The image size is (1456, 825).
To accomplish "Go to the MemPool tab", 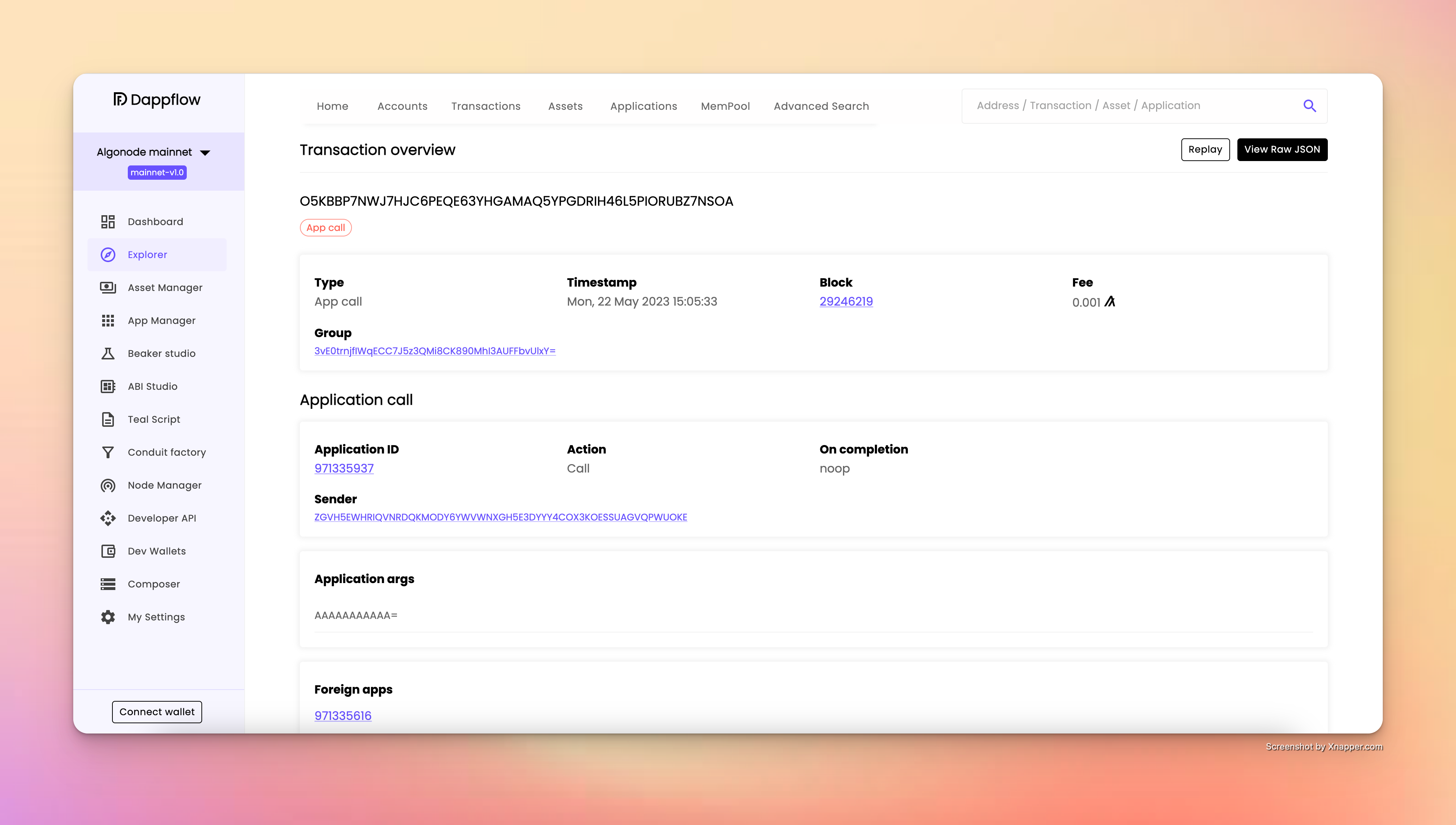I will click(x=725, y=106).
